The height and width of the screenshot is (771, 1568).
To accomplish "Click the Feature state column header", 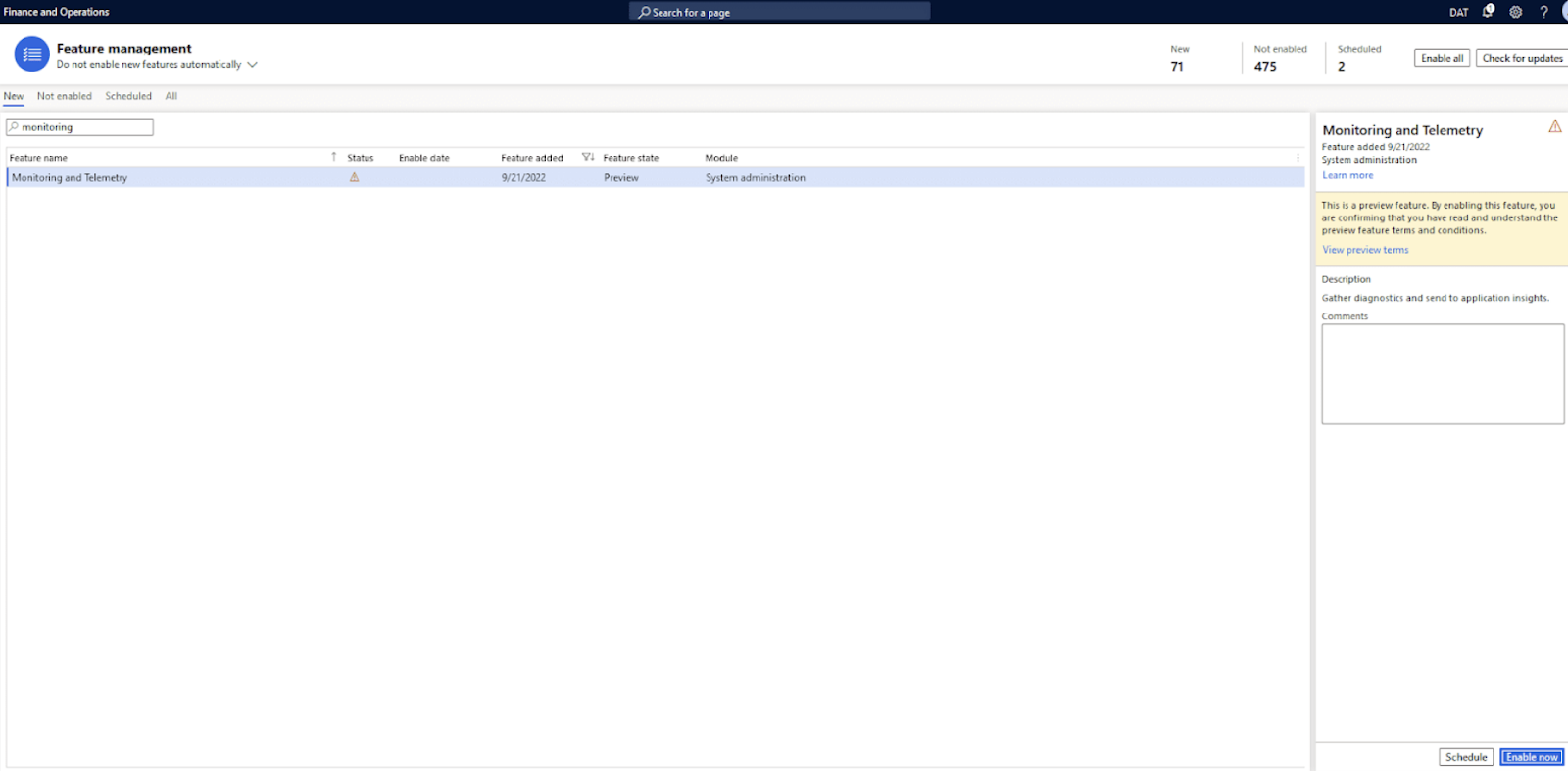I will (x=631, y=158).
